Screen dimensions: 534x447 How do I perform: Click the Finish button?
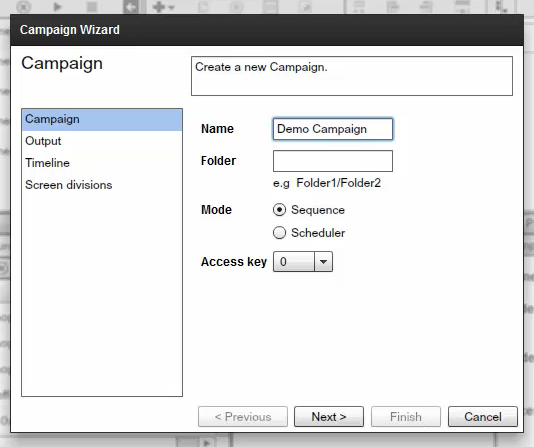pos(406,417)
